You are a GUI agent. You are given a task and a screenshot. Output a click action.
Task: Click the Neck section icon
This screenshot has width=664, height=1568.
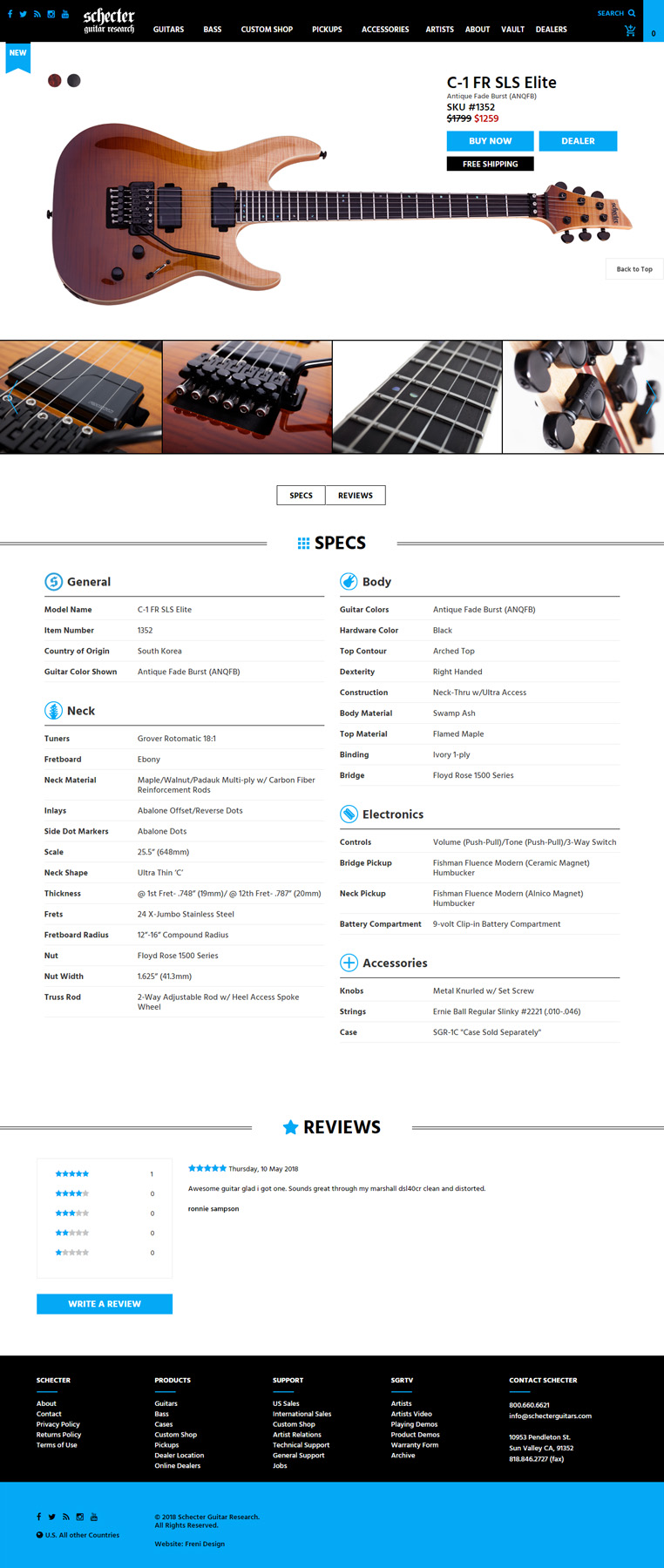pyautogui.click(x=53, y=710)
